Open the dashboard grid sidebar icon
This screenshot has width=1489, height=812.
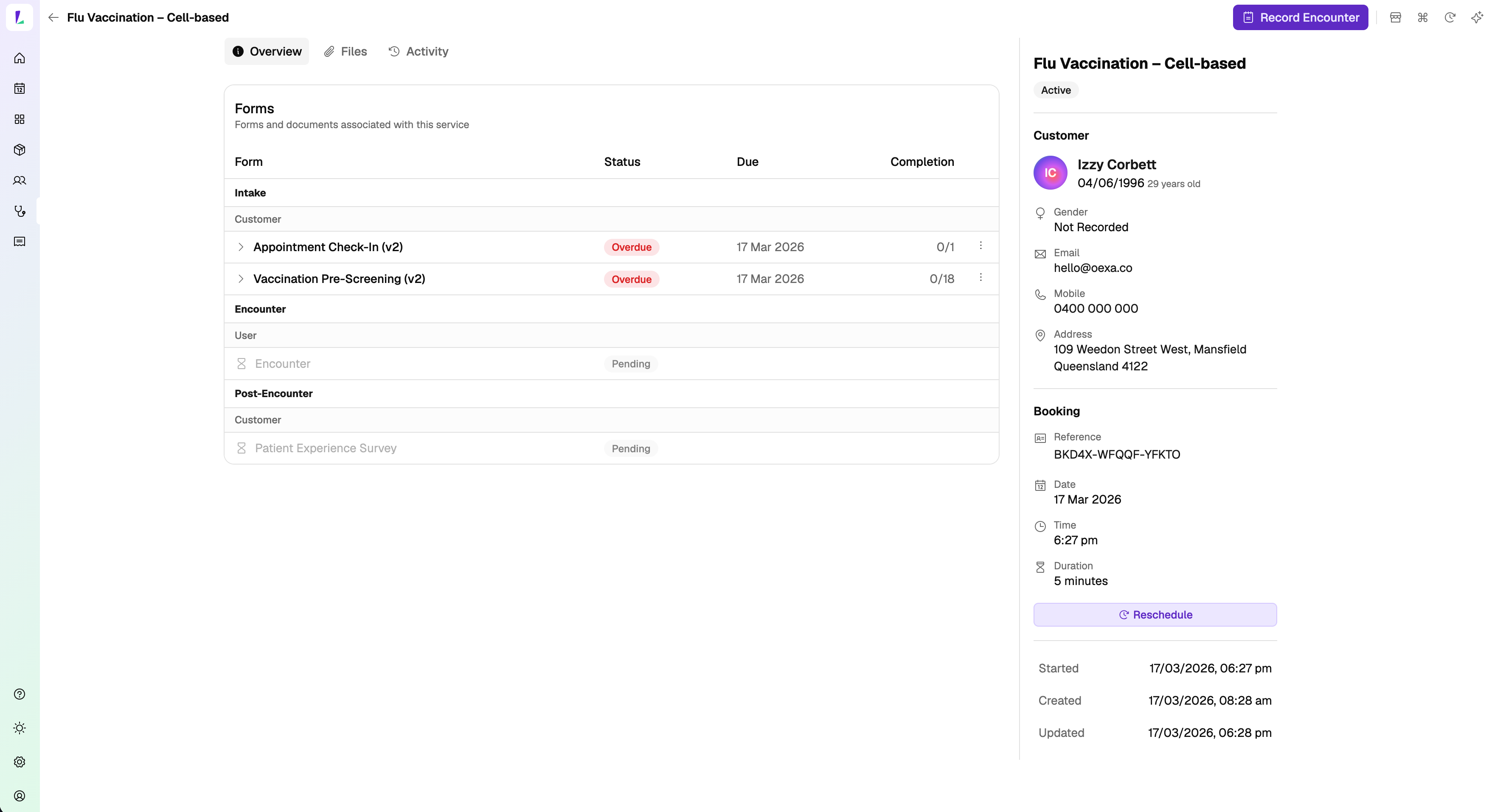click(20, 120)
